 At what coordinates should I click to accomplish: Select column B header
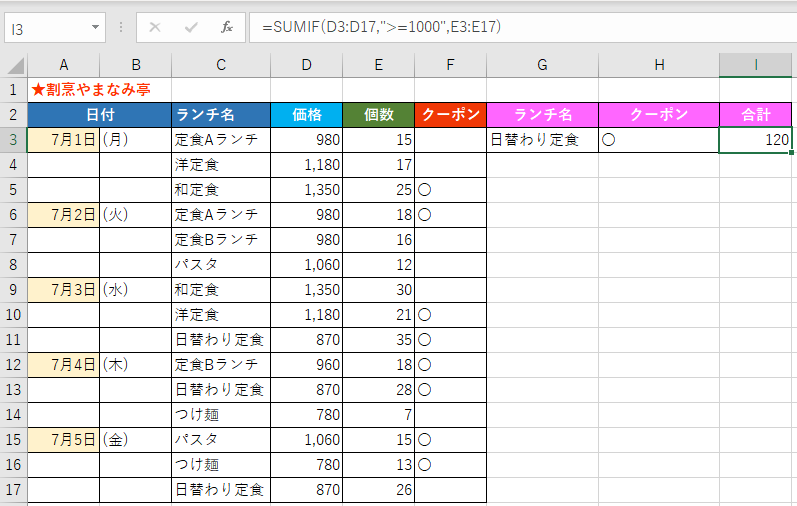pos(136,65)
